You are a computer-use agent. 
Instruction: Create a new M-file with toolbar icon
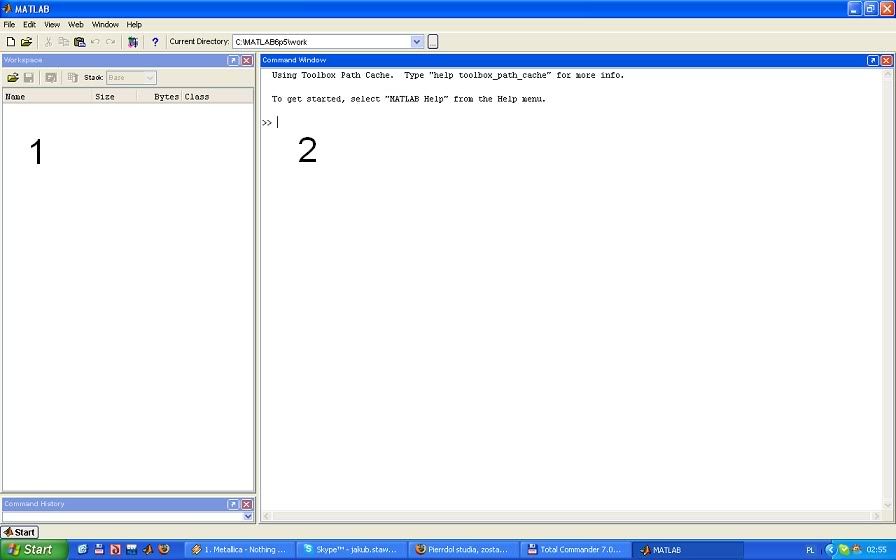pos(10,42)
